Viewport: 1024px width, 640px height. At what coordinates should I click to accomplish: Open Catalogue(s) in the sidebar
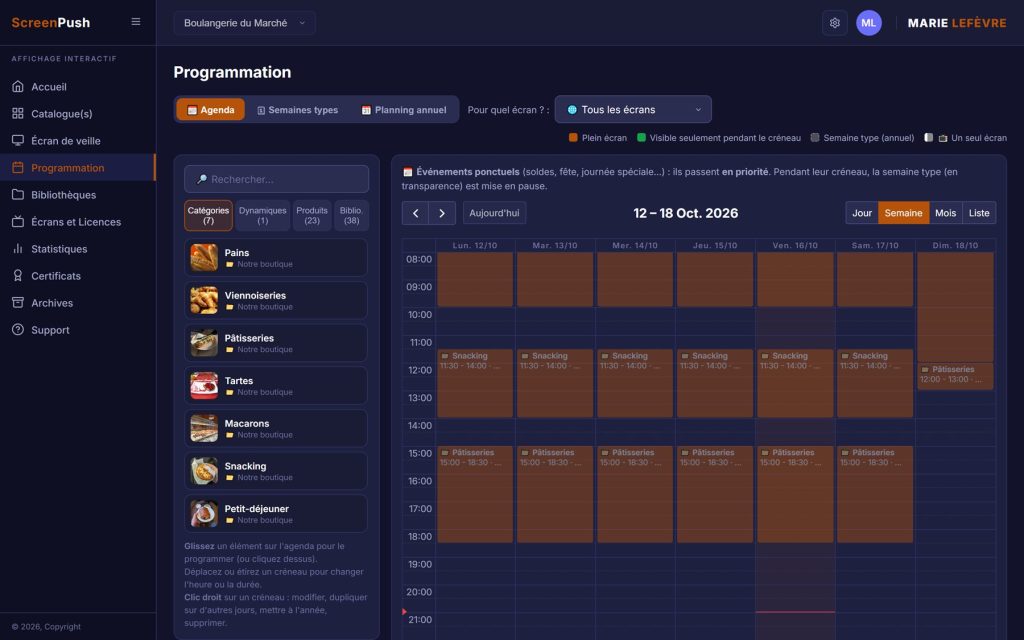(78, 114)
